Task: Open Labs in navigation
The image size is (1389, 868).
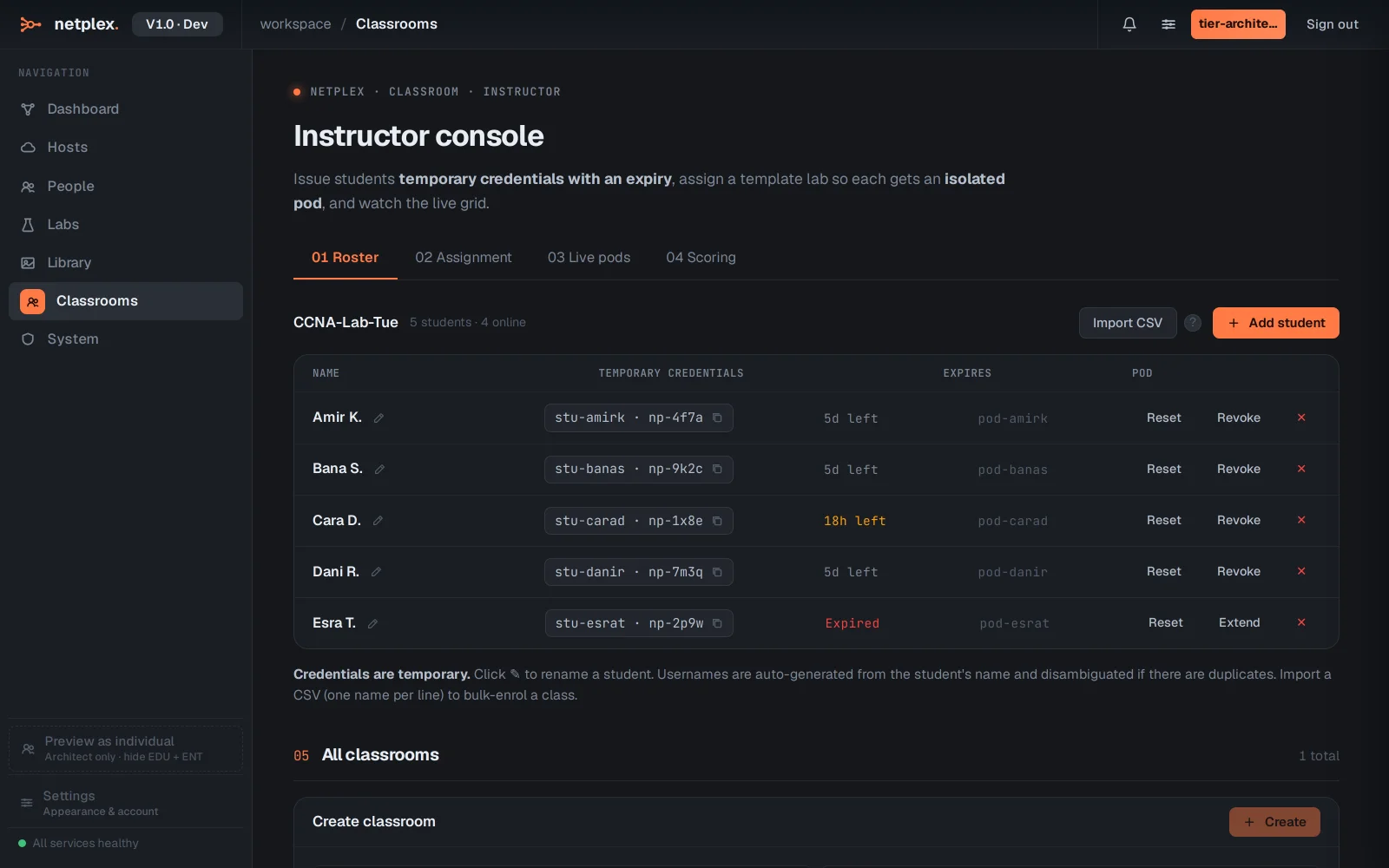Action: [x=126, y=225]
